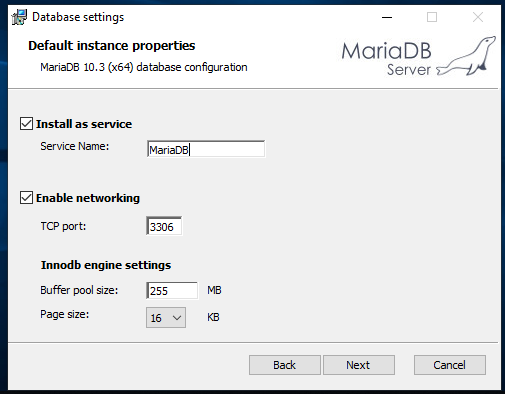Screen dimensions: 505x394
Task: Click the disabled maximize window icon
Action: [432, 17]
